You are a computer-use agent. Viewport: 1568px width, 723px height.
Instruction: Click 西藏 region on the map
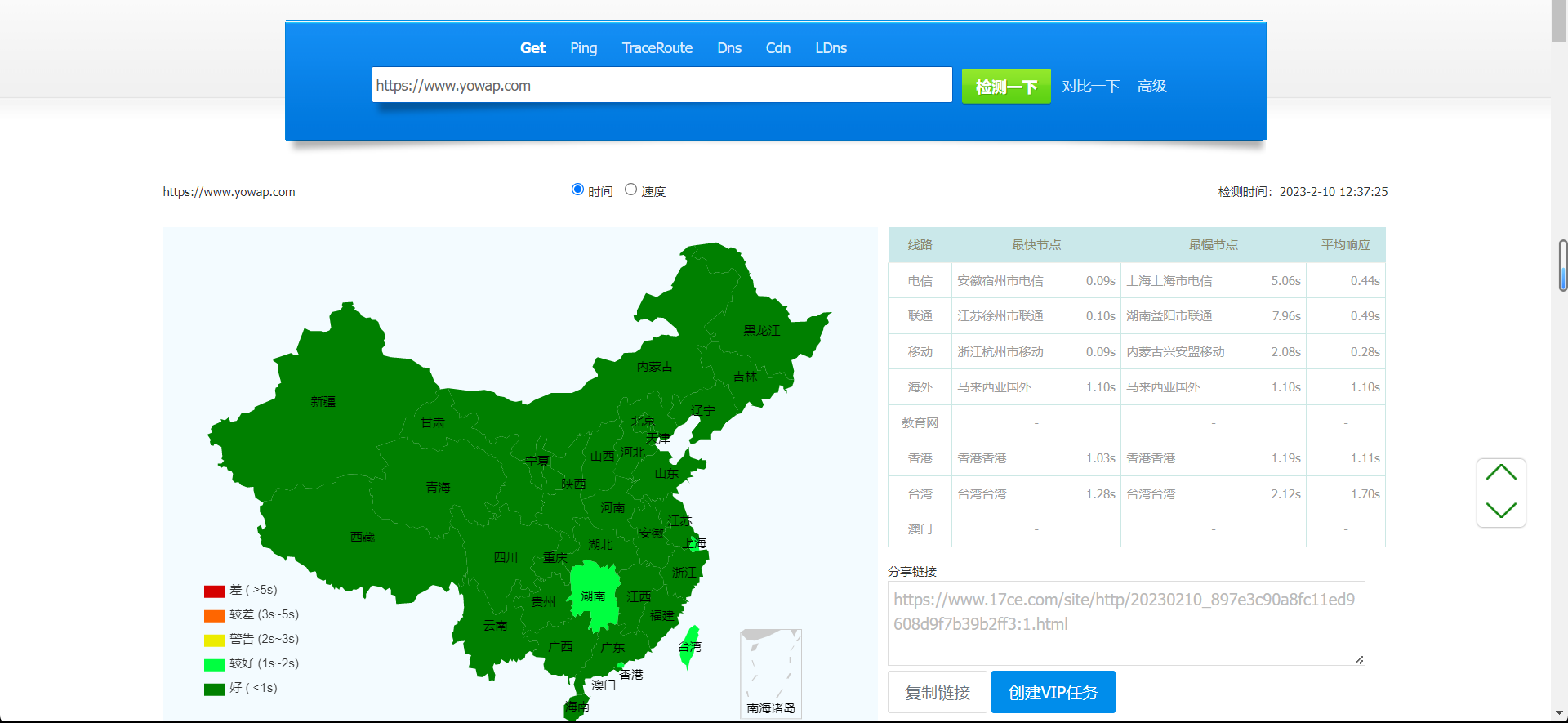pyautogui.click(x=362, y=537)
